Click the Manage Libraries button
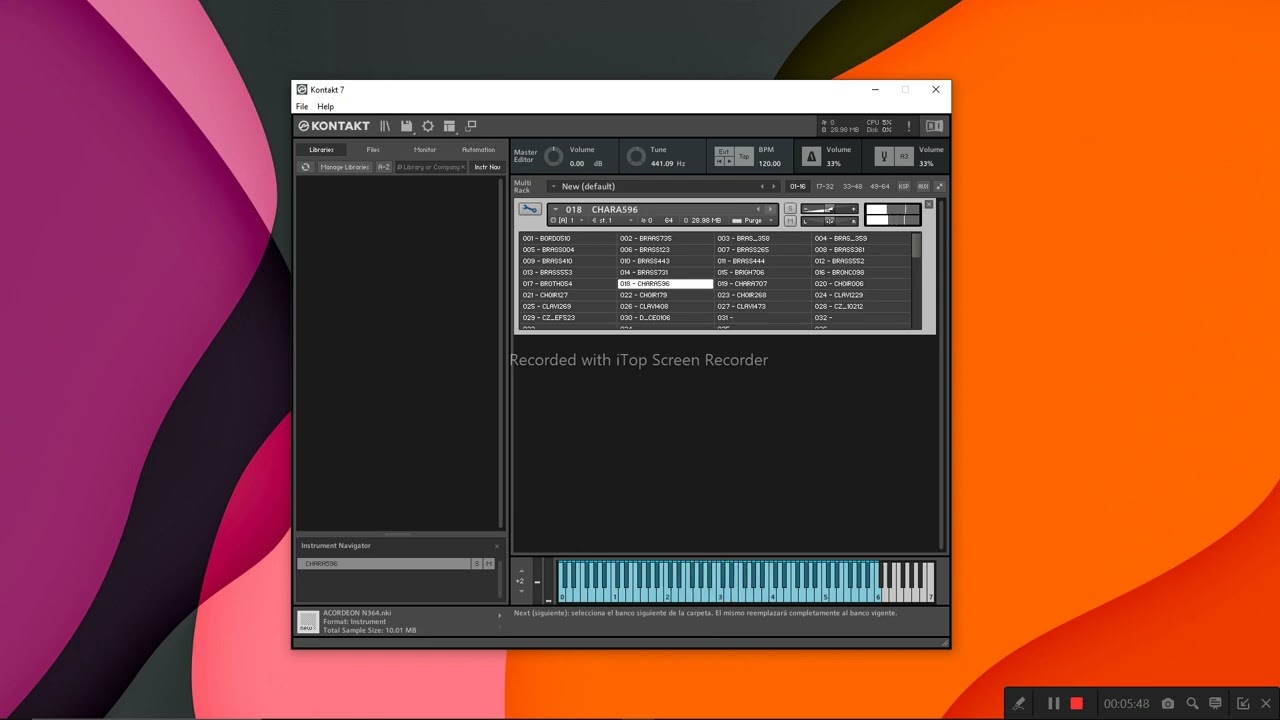This screenshot has height=720, width=1280. (x=345, y=167)
